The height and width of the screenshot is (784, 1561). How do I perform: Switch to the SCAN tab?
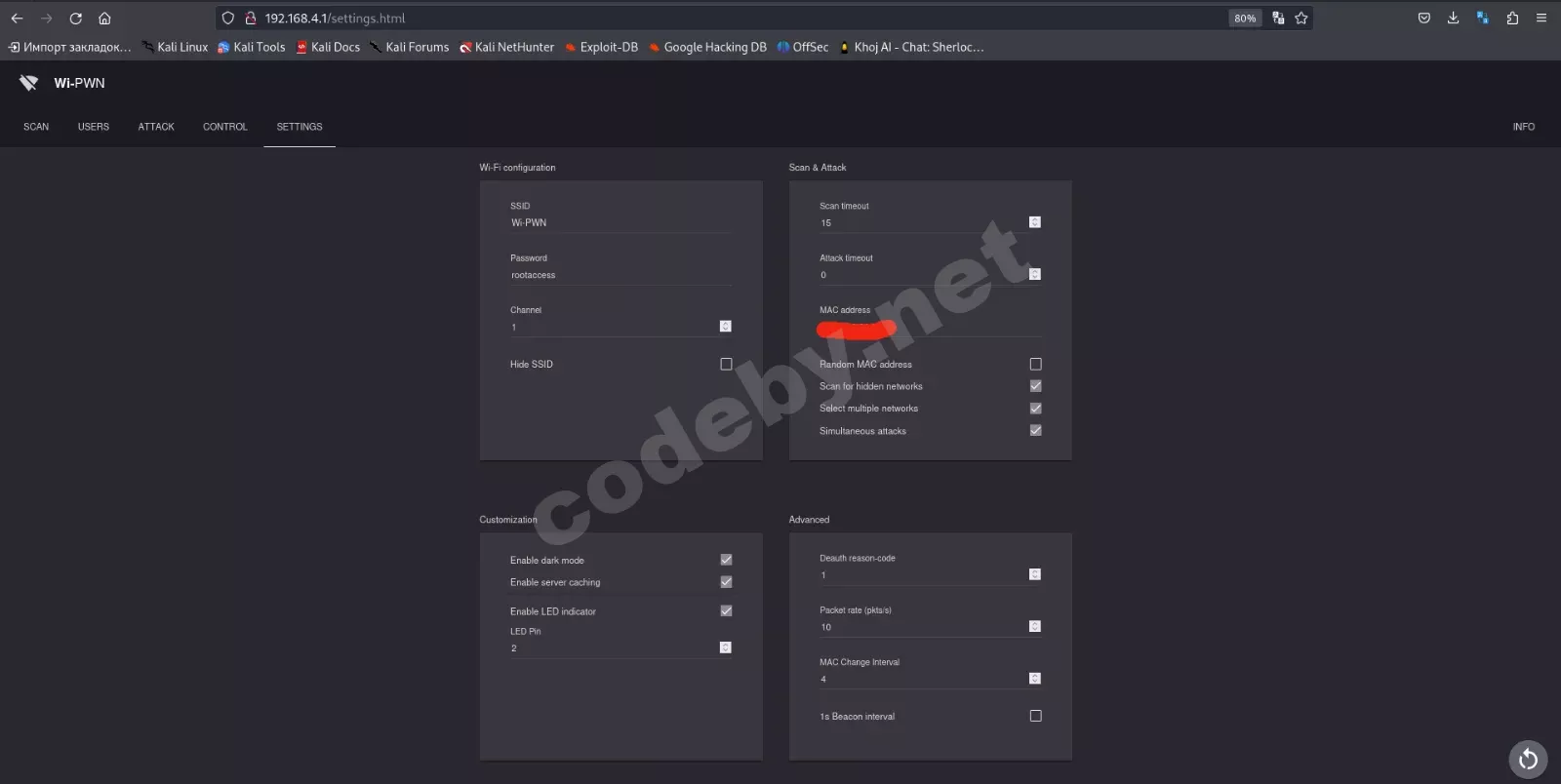[x=36, y=127]
